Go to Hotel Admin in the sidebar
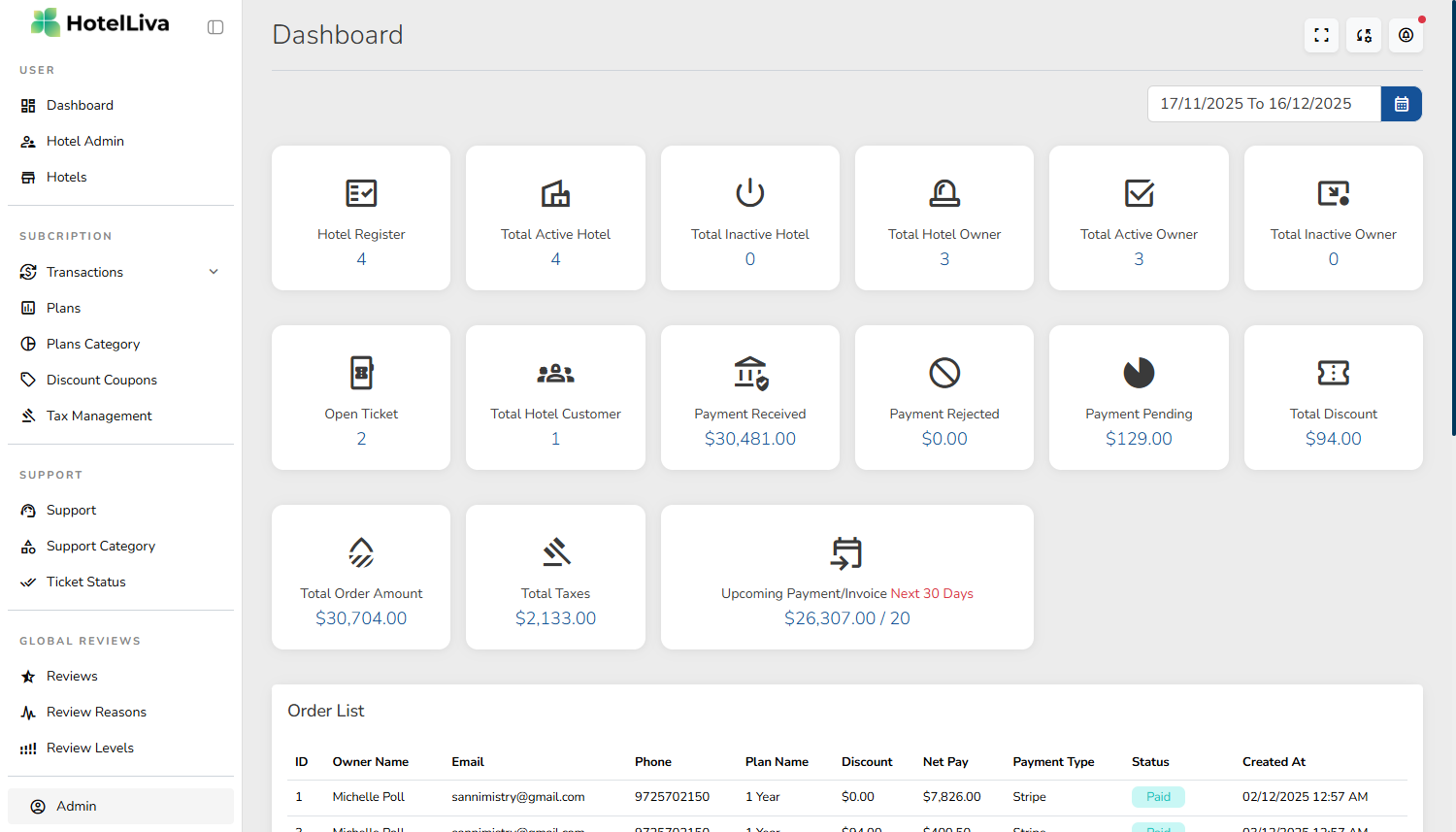The height and width of the screenshot is (832, 1456). (x=85, y=141)
